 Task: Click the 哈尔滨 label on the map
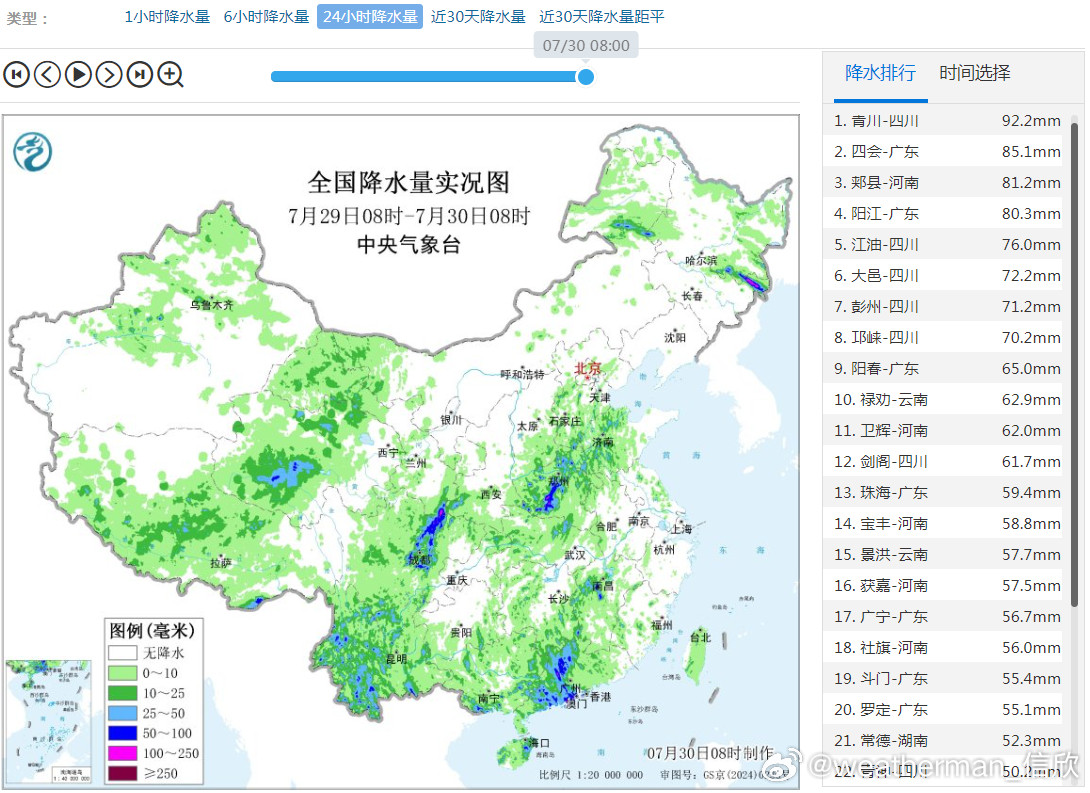tap(701, 261)
